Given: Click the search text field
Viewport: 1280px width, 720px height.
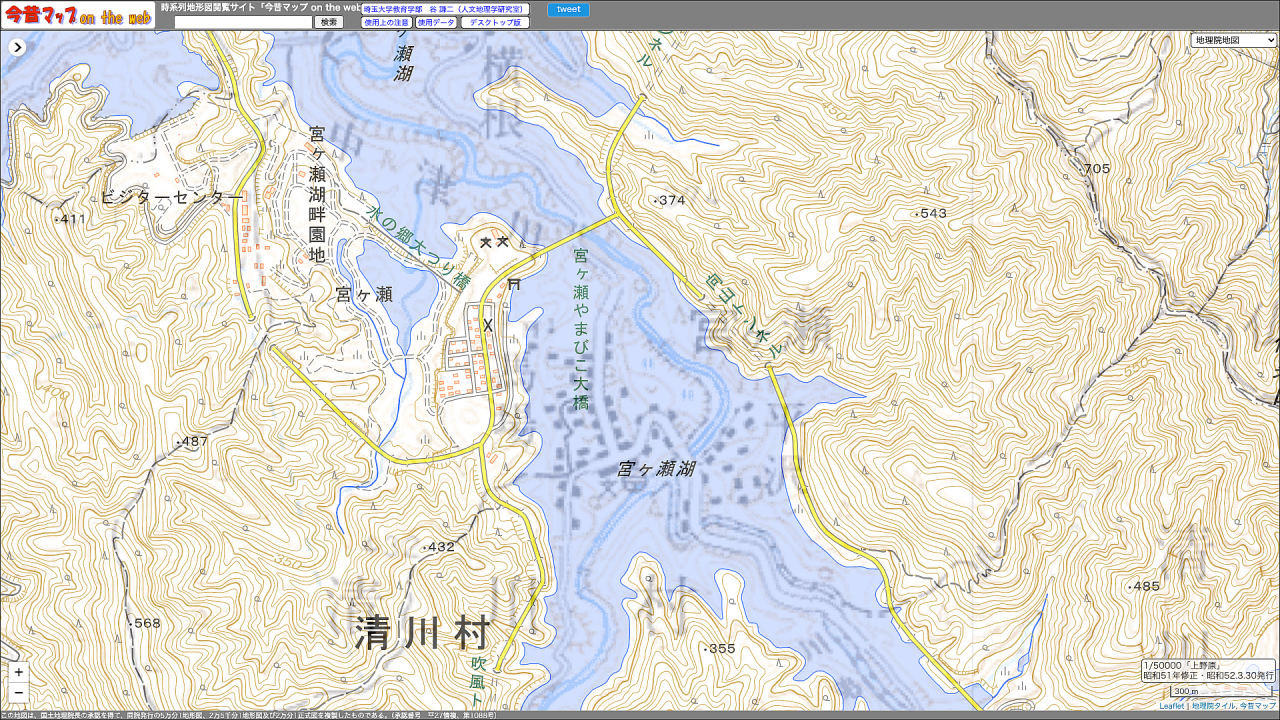Looking at the screenshot, I should [x=243, y=22].
